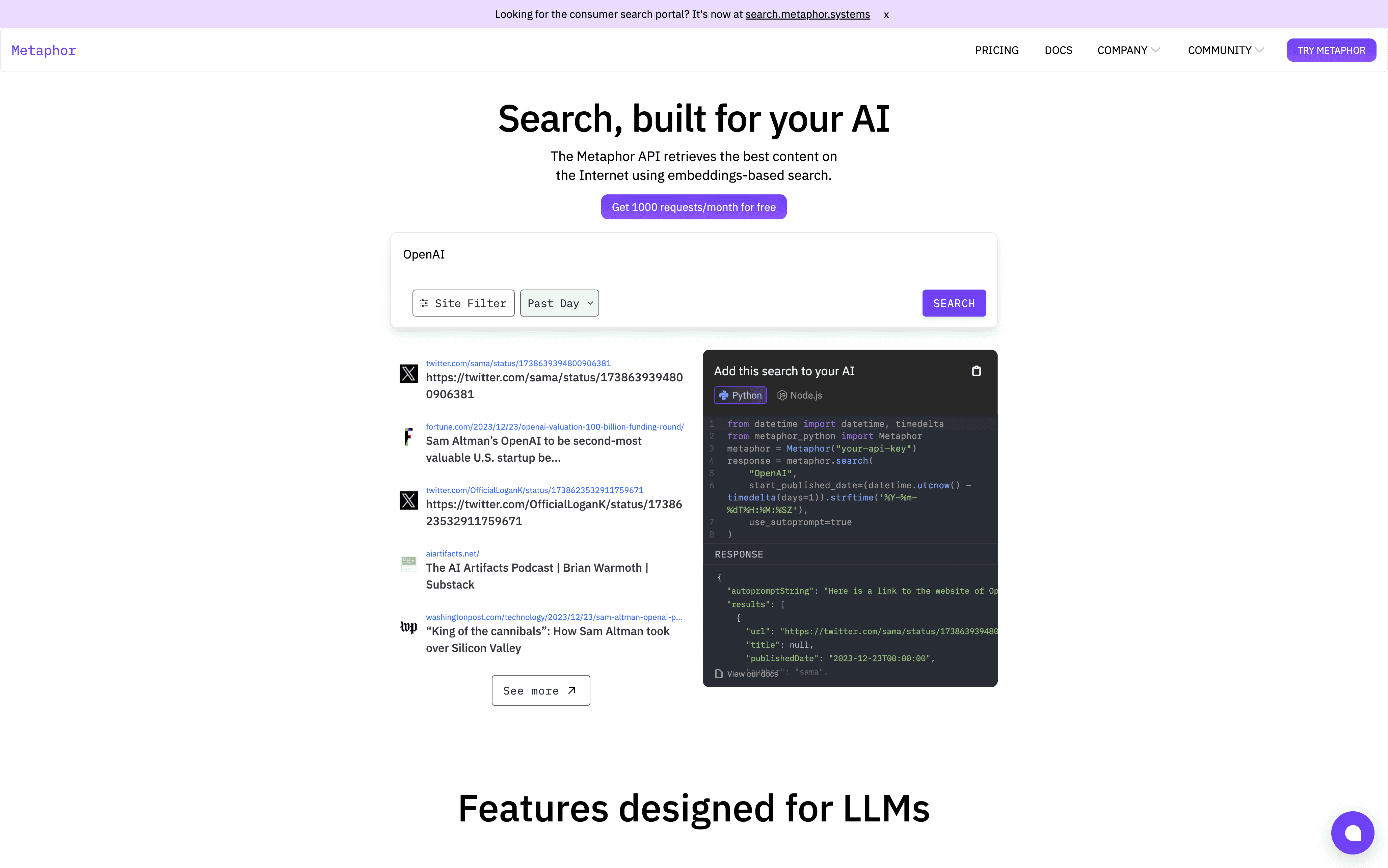Viewport: 1388px width, 868px height.
Task: Open the chat bubble widget
Action: pos(1352,833)
